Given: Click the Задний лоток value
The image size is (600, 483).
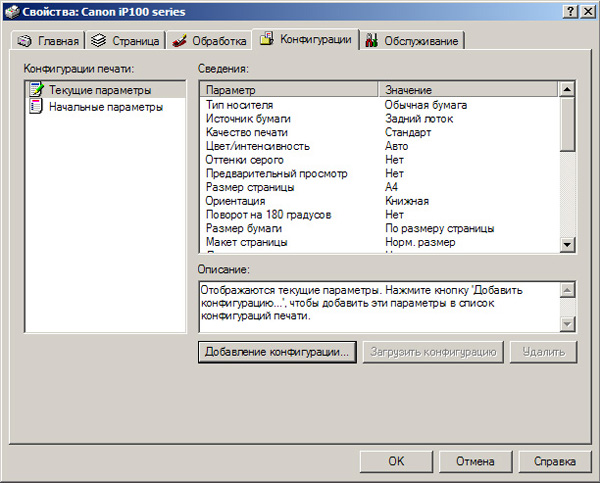Looking at the screenshot, I should [419, 119].
